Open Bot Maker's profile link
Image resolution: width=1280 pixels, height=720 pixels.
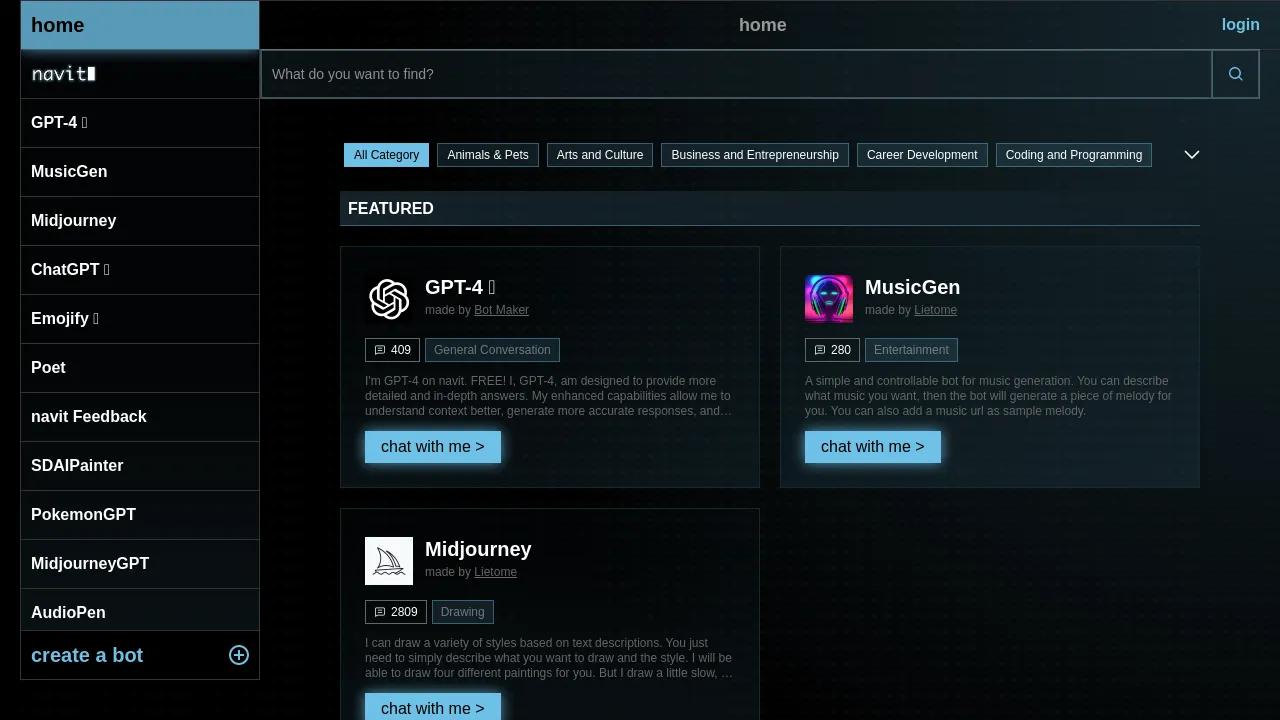point(501,310)
